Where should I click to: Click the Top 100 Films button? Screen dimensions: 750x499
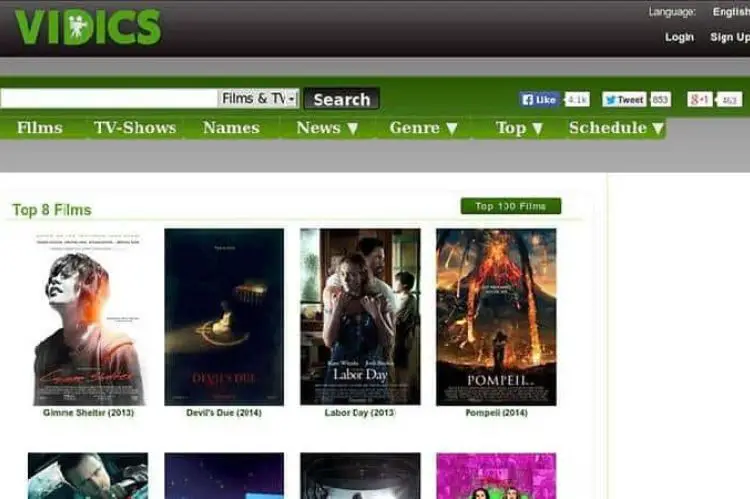(511, 206)
